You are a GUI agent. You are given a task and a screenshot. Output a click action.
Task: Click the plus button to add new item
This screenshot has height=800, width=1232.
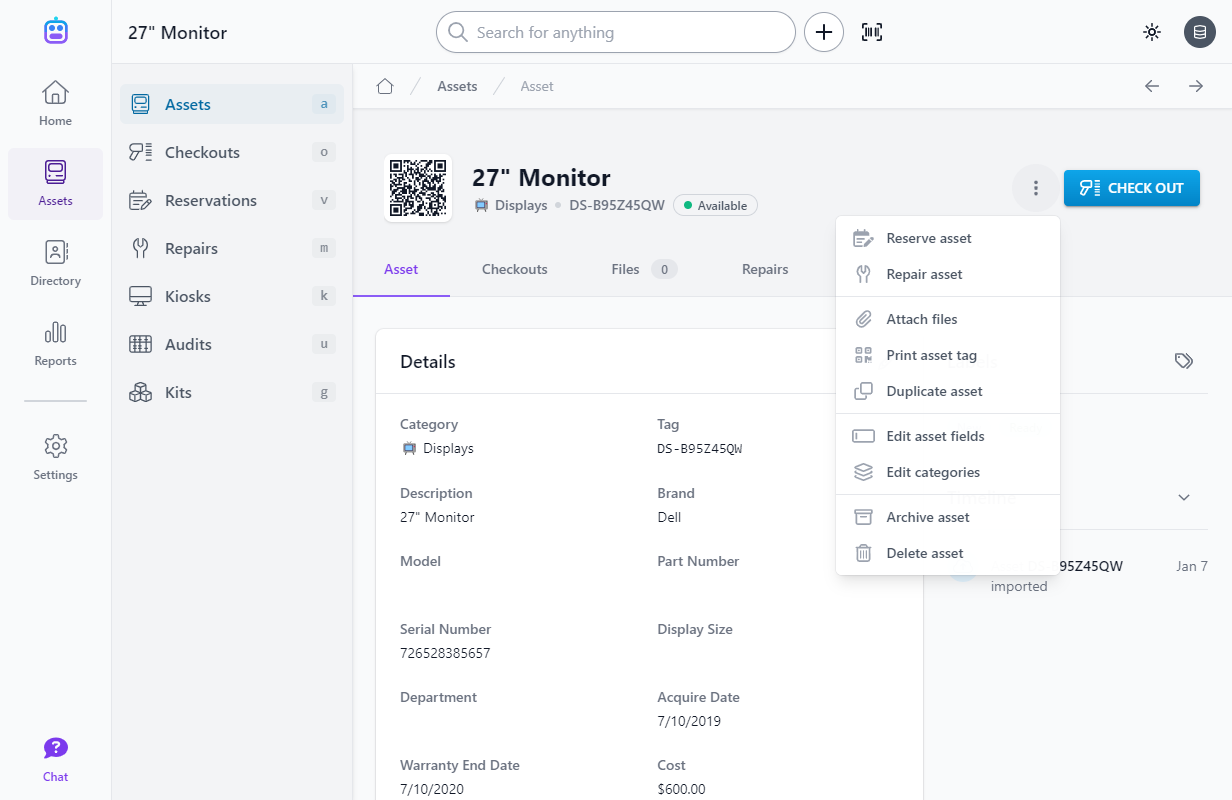tap(823, 31)
